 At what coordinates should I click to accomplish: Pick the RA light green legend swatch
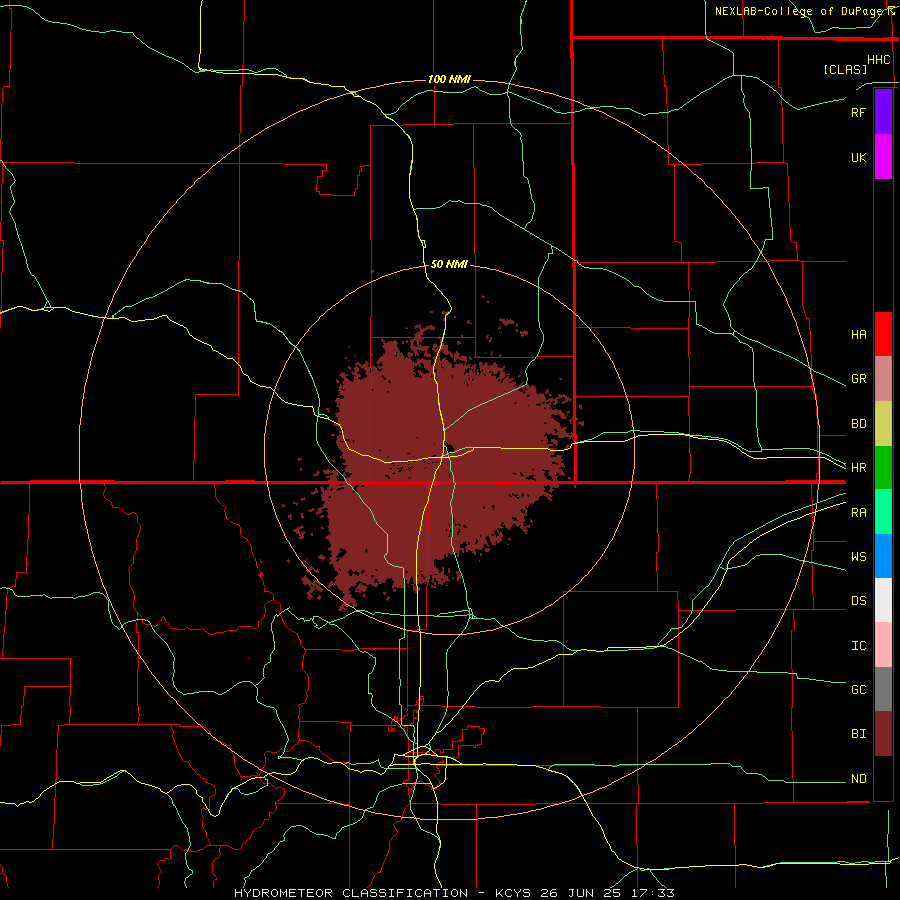pyautogui.click(x=883, y=512)
